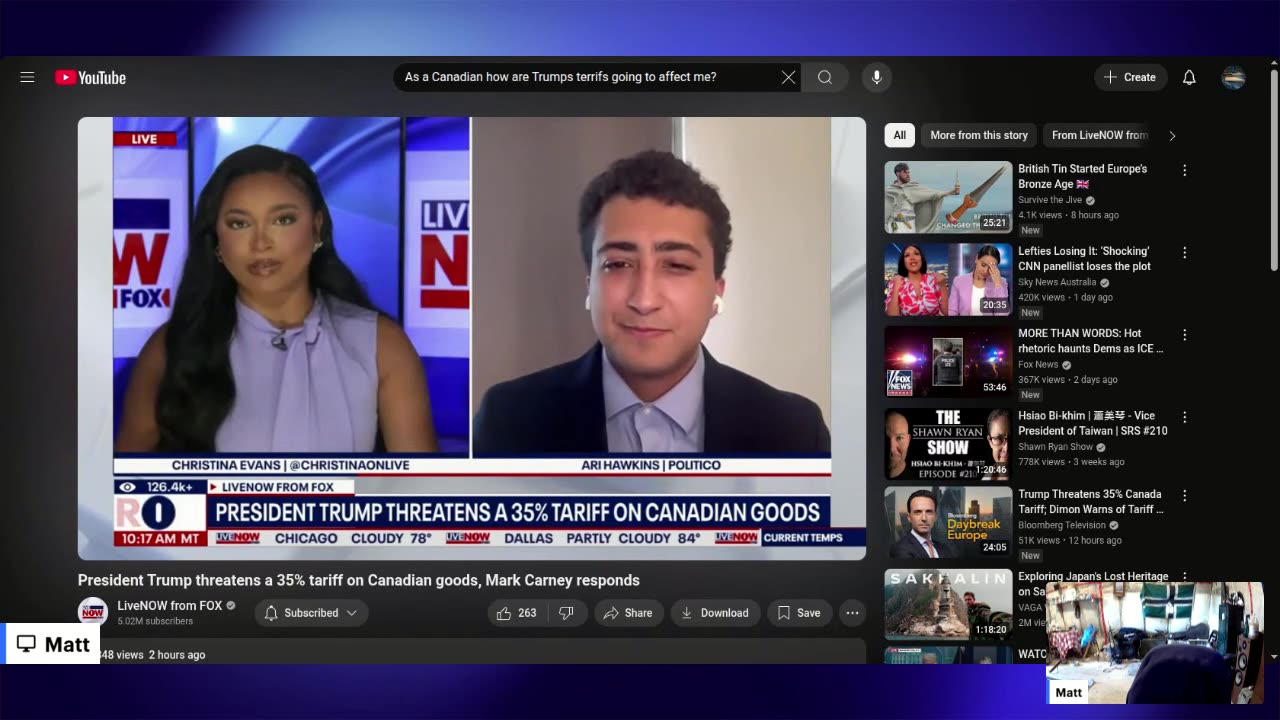Open the MORE THAN WORDS Fox News thumbnail

coord(948,361)
